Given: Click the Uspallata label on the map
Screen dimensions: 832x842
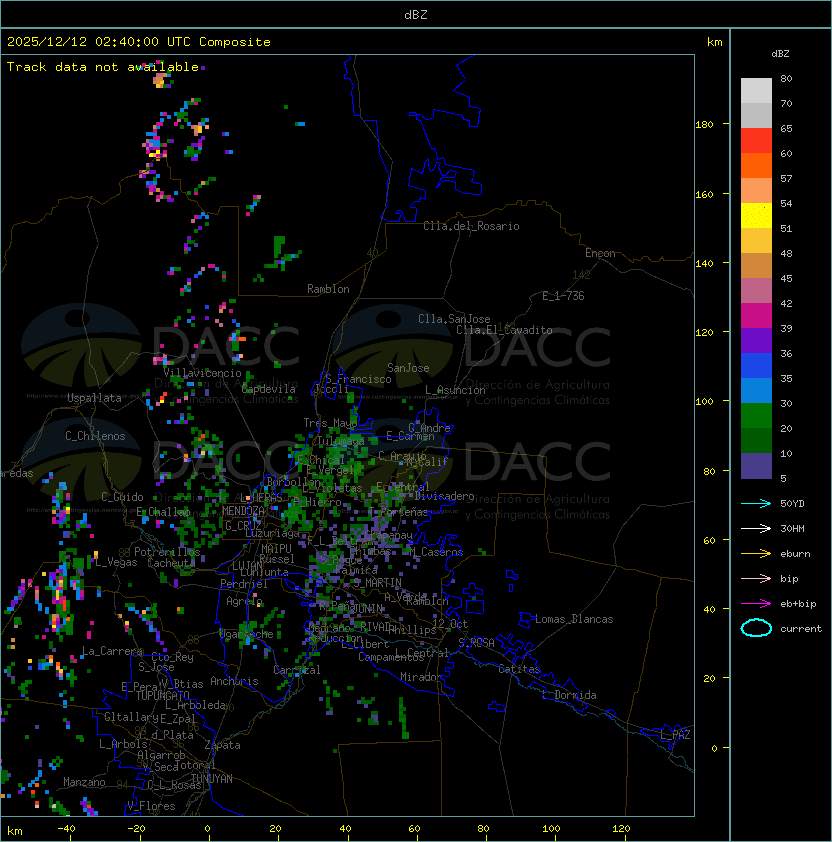Looking at the screenshot, I should (94, 398).
